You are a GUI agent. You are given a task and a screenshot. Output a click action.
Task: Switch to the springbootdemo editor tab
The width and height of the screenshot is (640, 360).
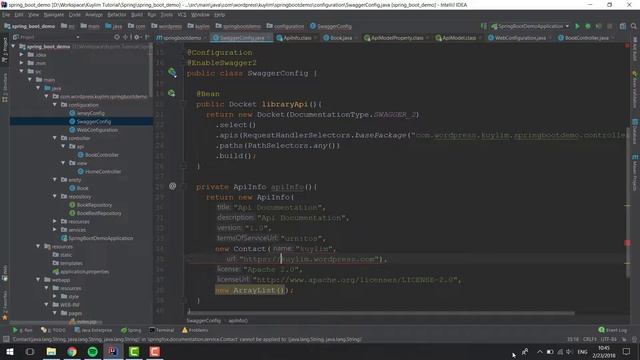pyautogui.click(x=182, y=38)
